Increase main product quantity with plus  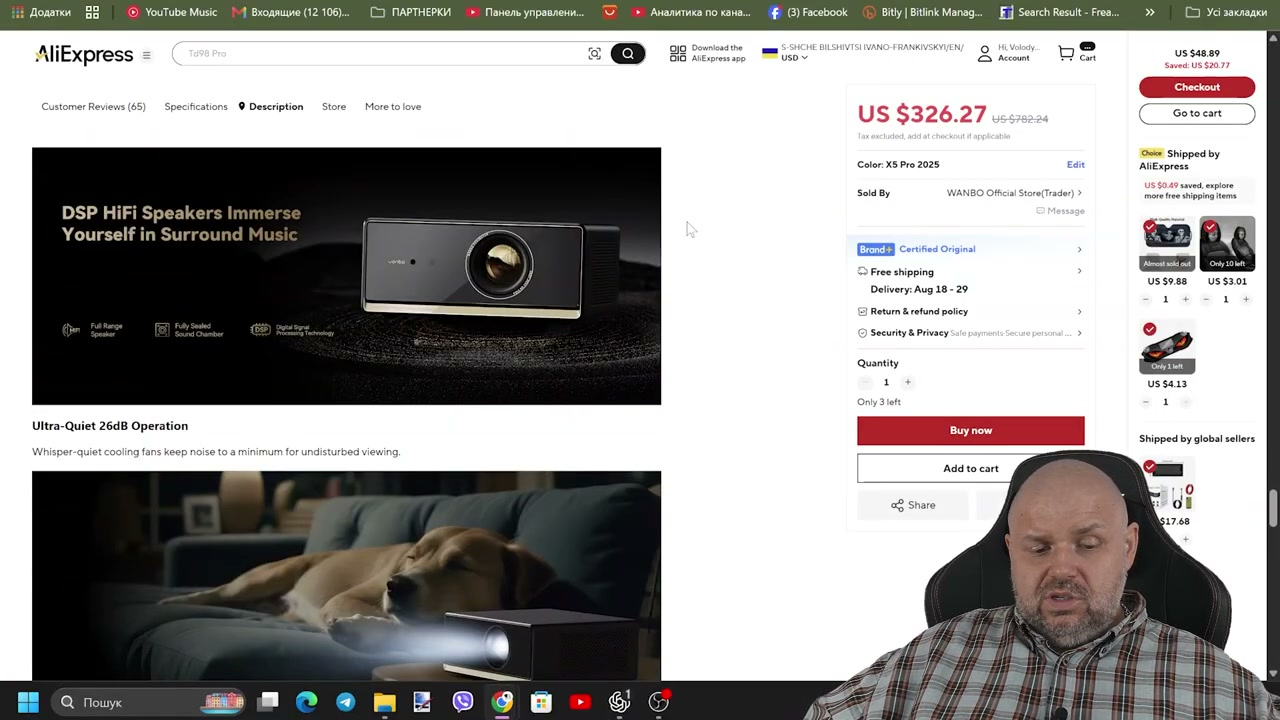[x=908, y=382]
